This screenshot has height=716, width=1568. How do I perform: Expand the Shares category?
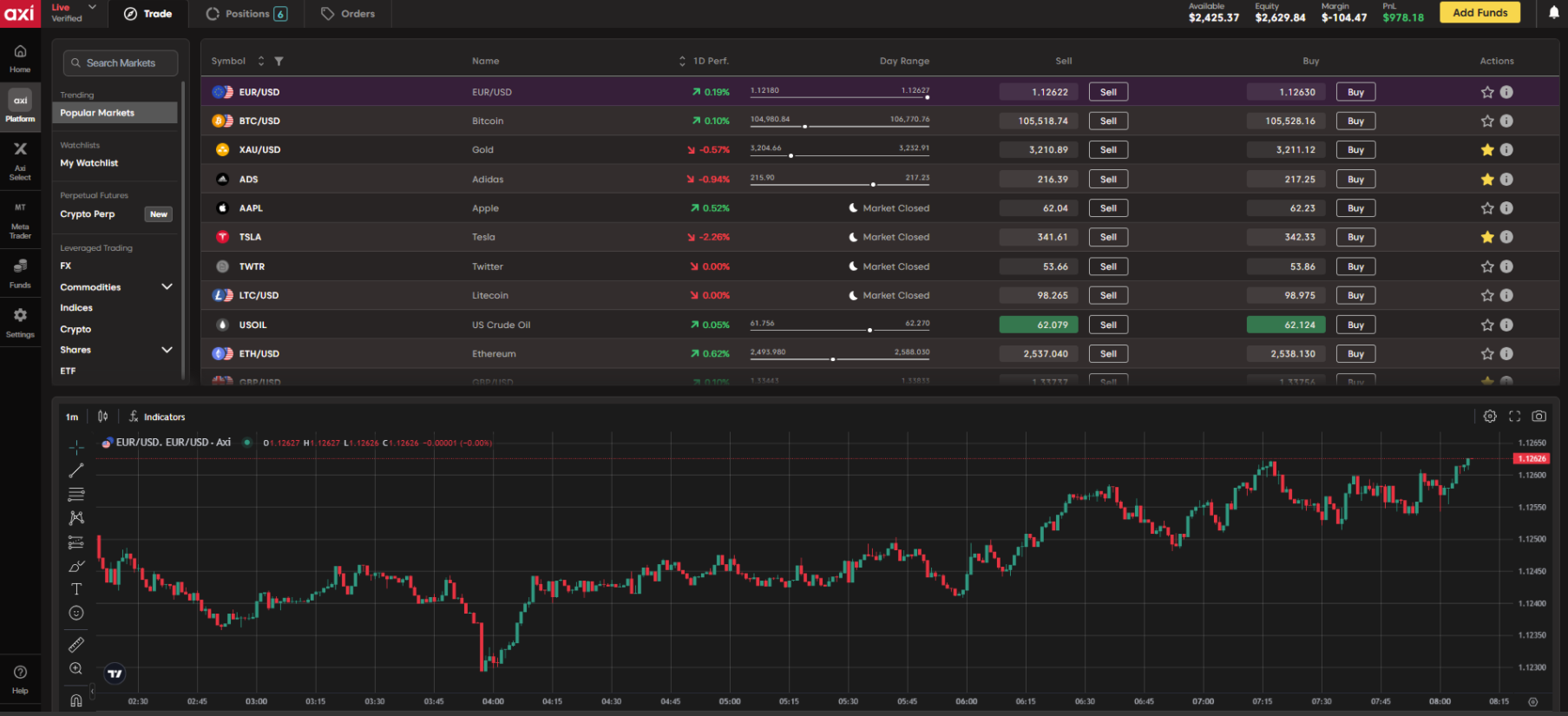(167, 350)
